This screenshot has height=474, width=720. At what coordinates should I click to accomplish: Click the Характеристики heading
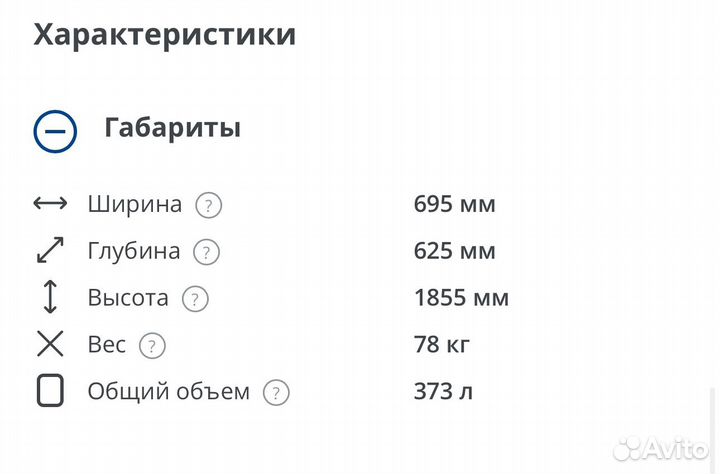[x=165, y=35]
